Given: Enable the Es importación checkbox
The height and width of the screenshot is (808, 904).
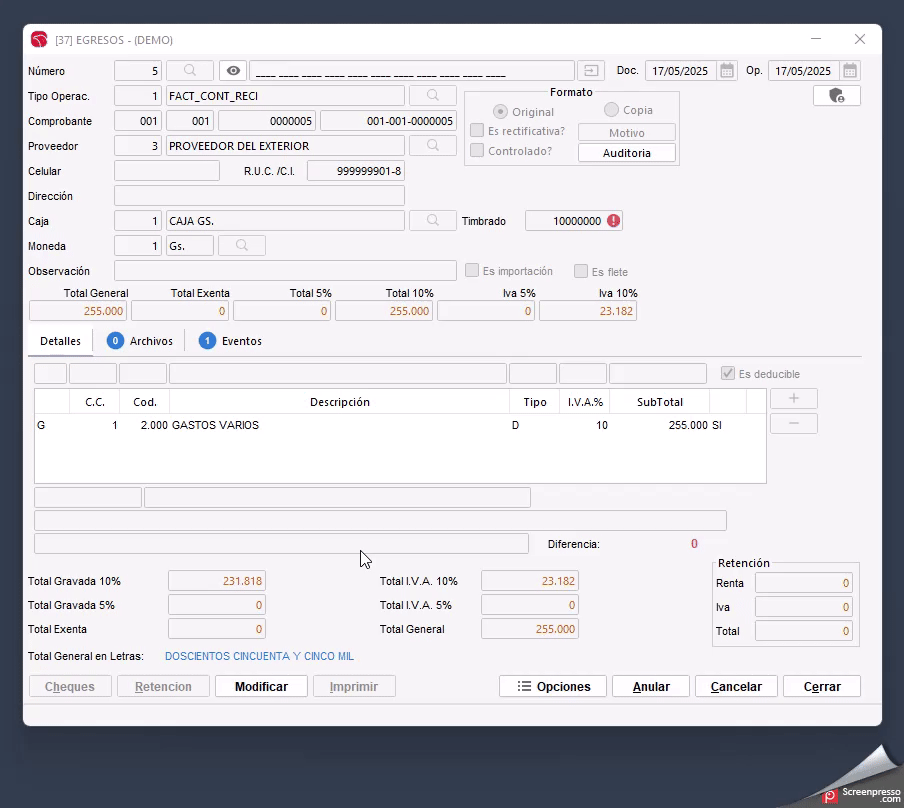Looking at the screenshot, I should (x=472, y=271).
